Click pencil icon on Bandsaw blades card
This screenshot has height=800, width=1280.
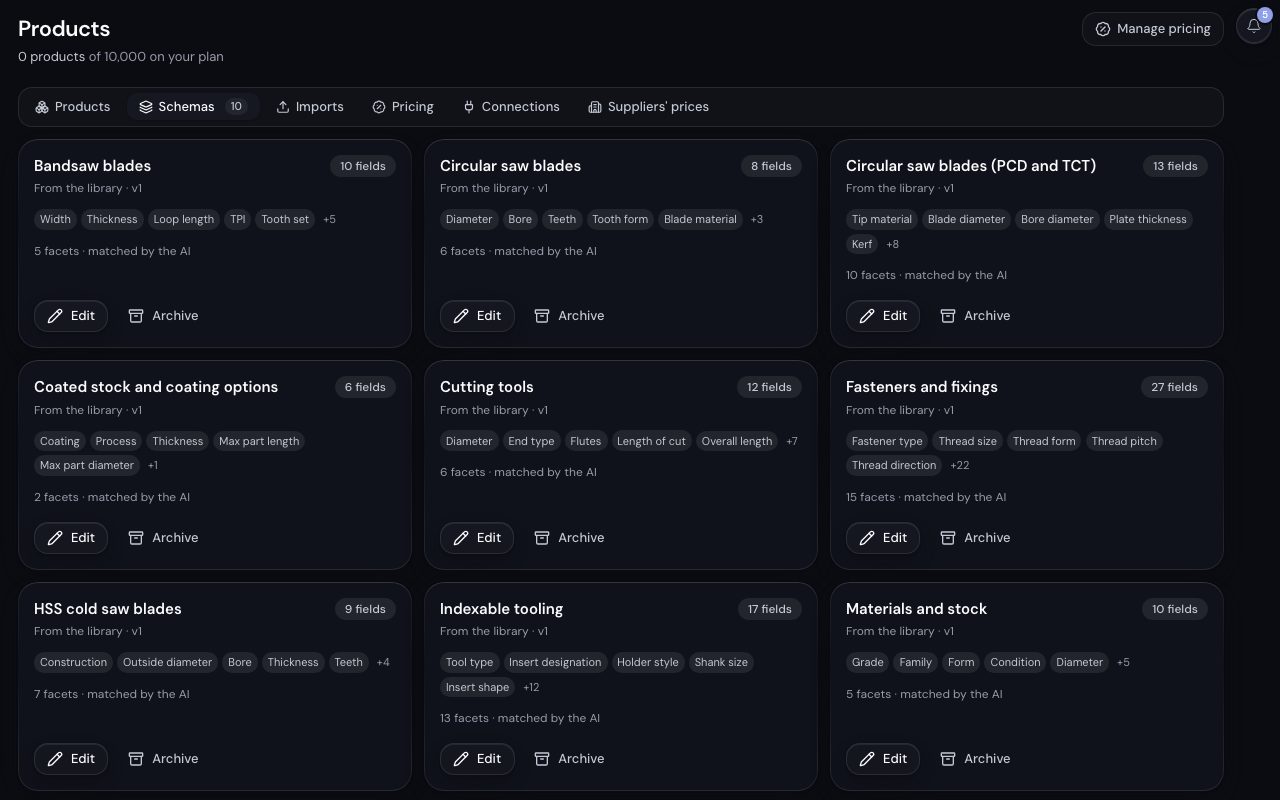coord(56,316)
